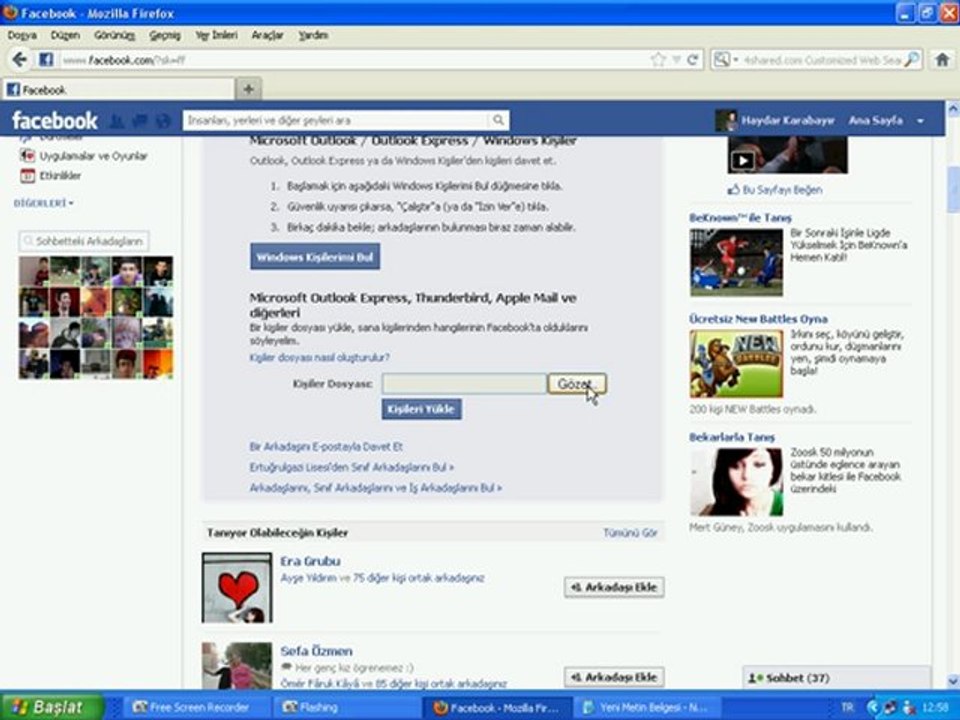The width and height of the screenshot is (960, 720).
Task: Click the BeKnown soccer ad image
Action: (736, 262)
